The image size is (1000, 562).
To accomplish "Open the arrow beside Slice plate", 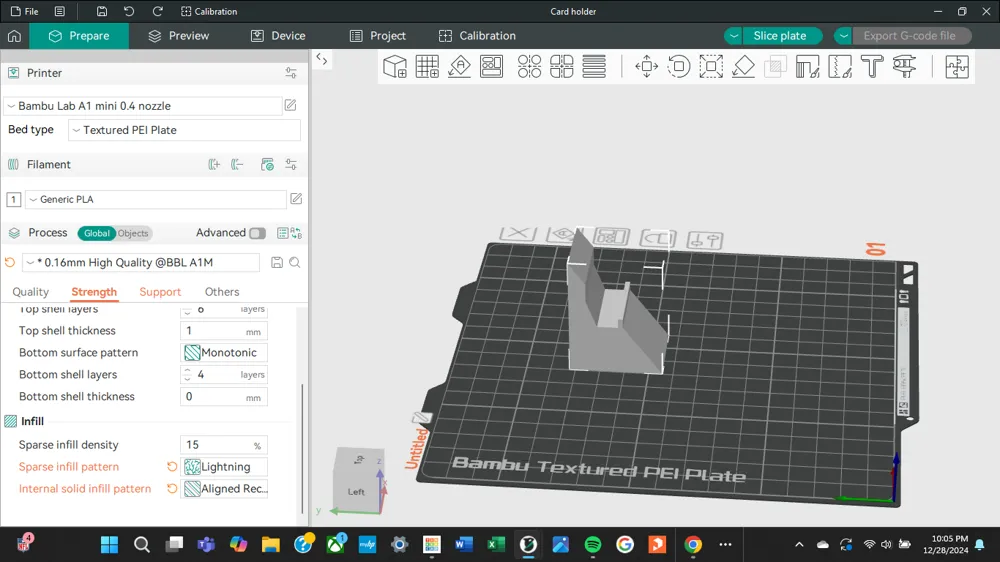I will coord(733,36).
